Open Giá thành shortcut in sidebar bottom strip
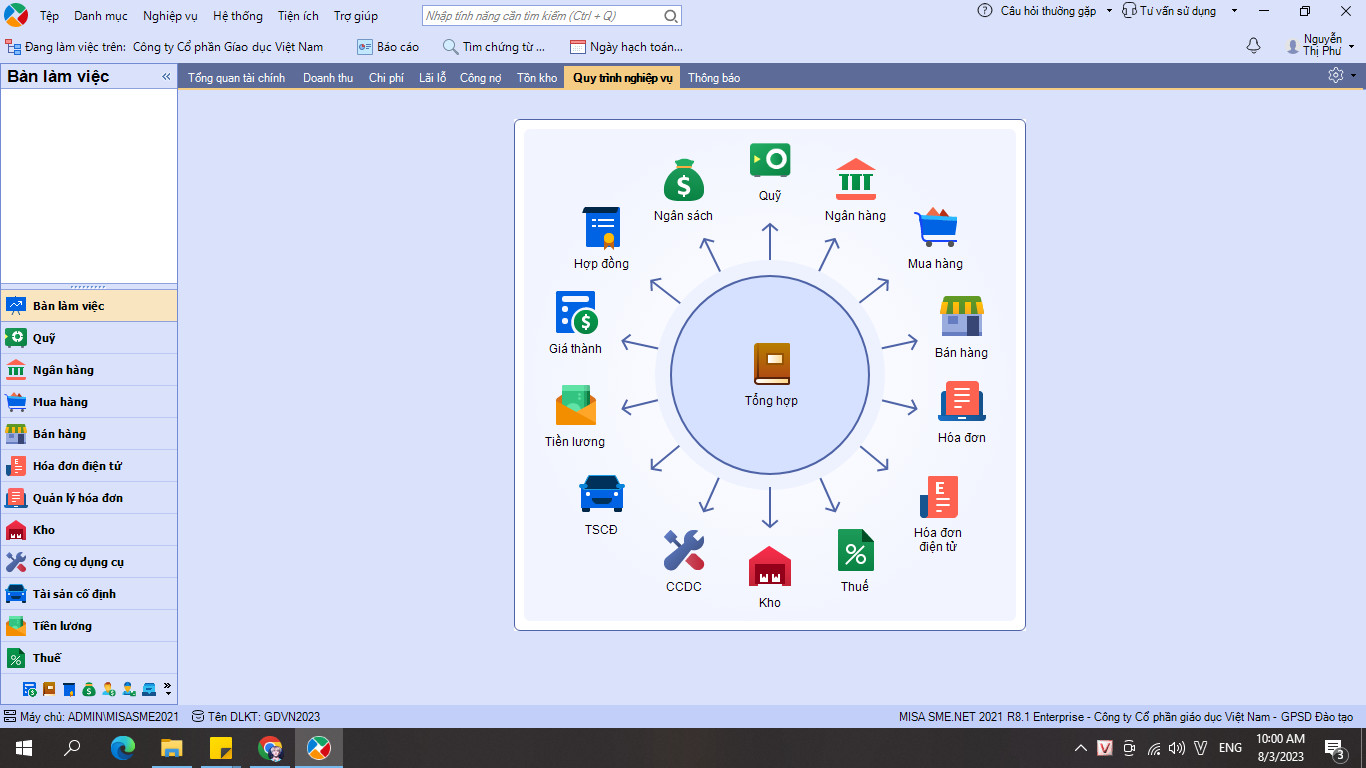This screenshot has width=1366, height=768. (x=30, y=689)
